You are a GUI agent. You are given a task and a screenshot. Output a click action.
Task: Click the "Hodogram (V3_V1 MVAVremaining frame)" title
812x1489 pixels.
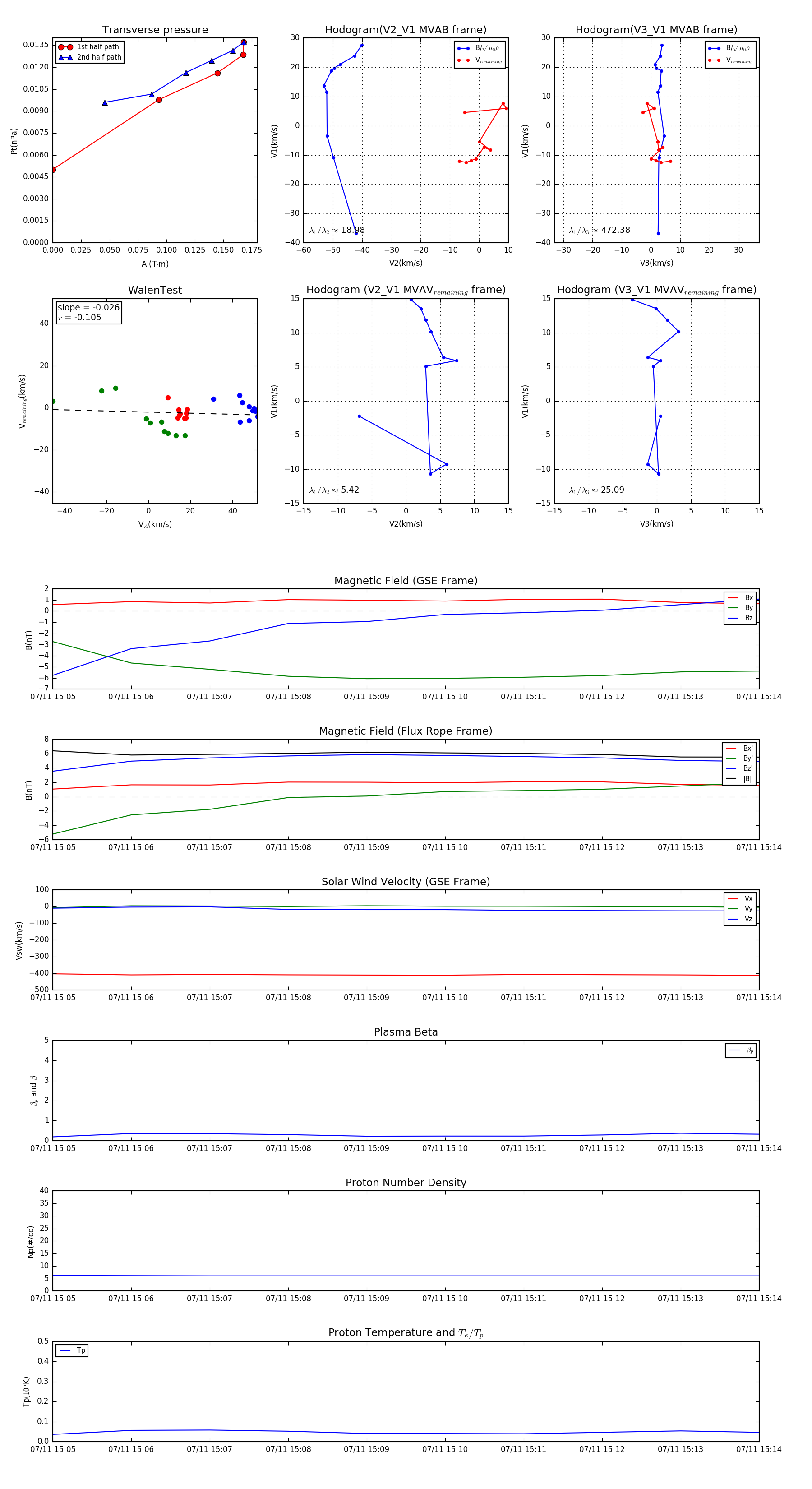pos(656,290)
